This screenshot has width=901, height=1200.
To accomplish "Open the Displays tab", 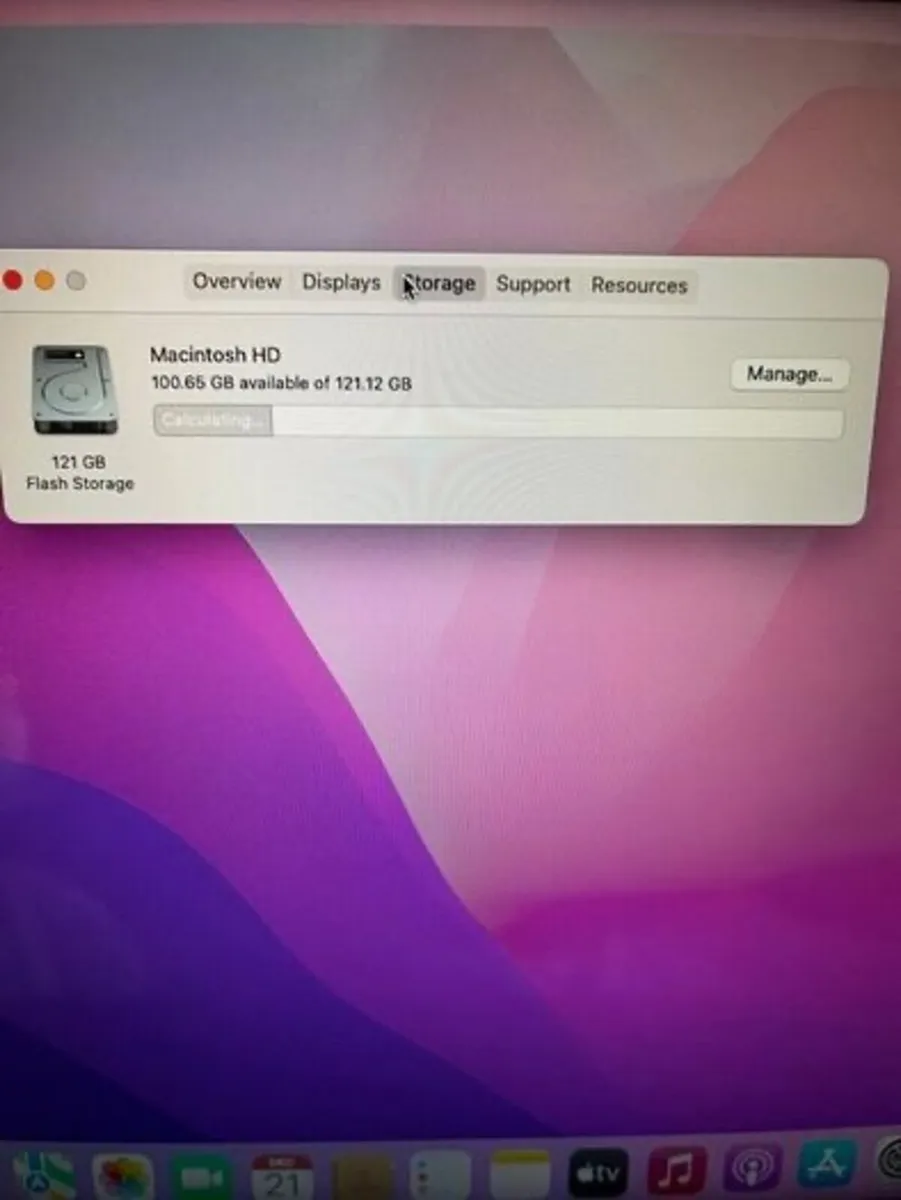I will click(340, 284).
